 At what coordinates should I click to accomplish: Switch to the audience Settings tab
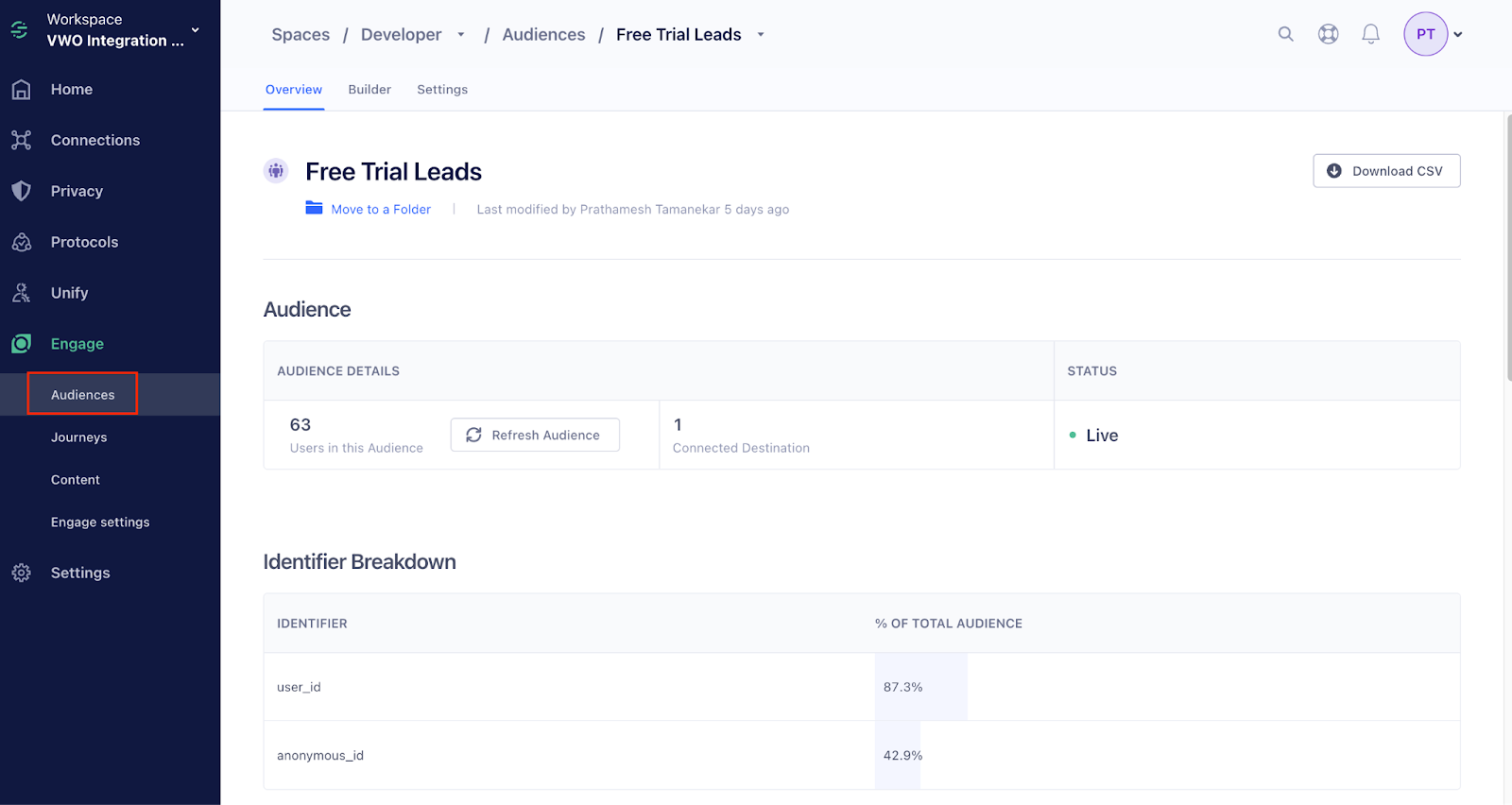(442, 90)
